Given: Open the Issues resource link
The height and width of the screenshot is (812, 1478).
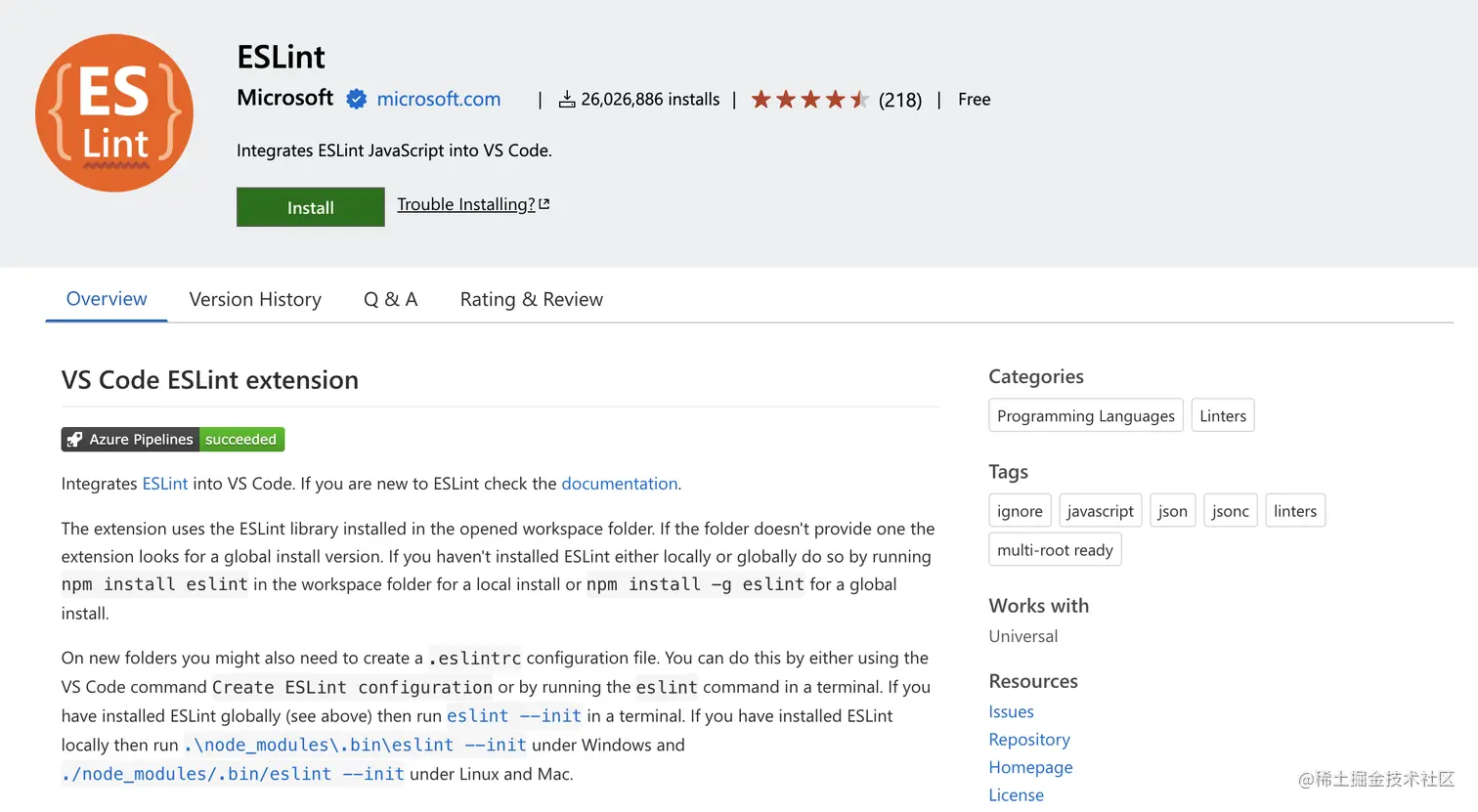Looking at the screenshot, I should [x=1011, y=711].
